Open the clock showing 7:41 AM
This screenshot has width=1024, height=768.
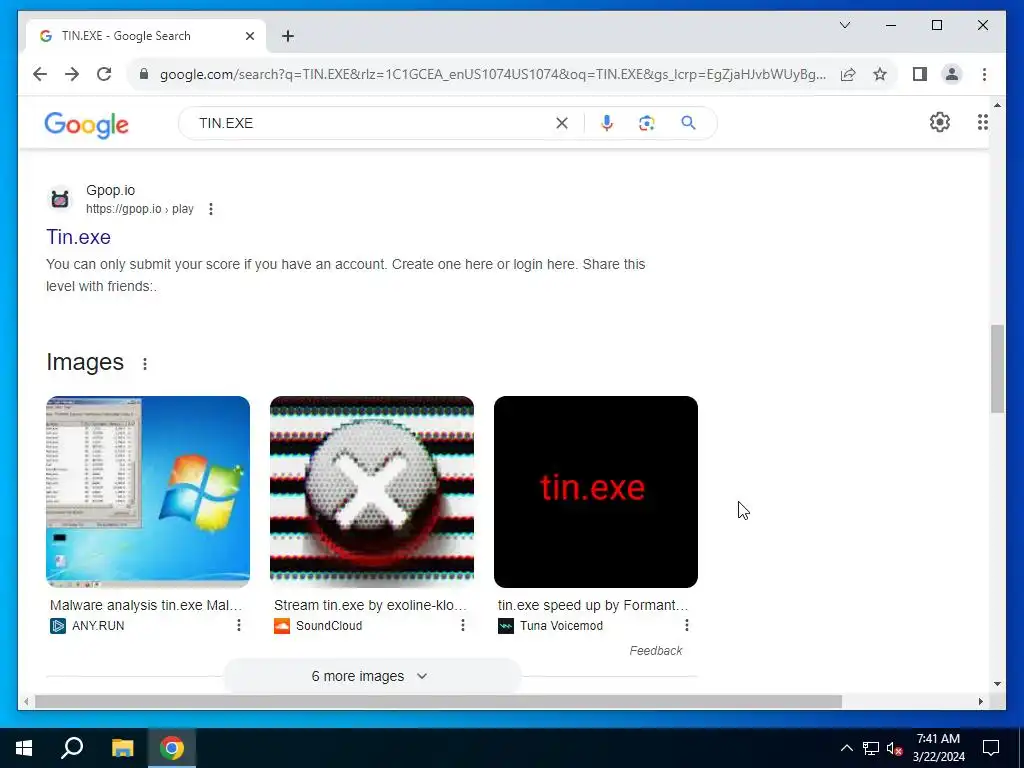pos(938,748)
